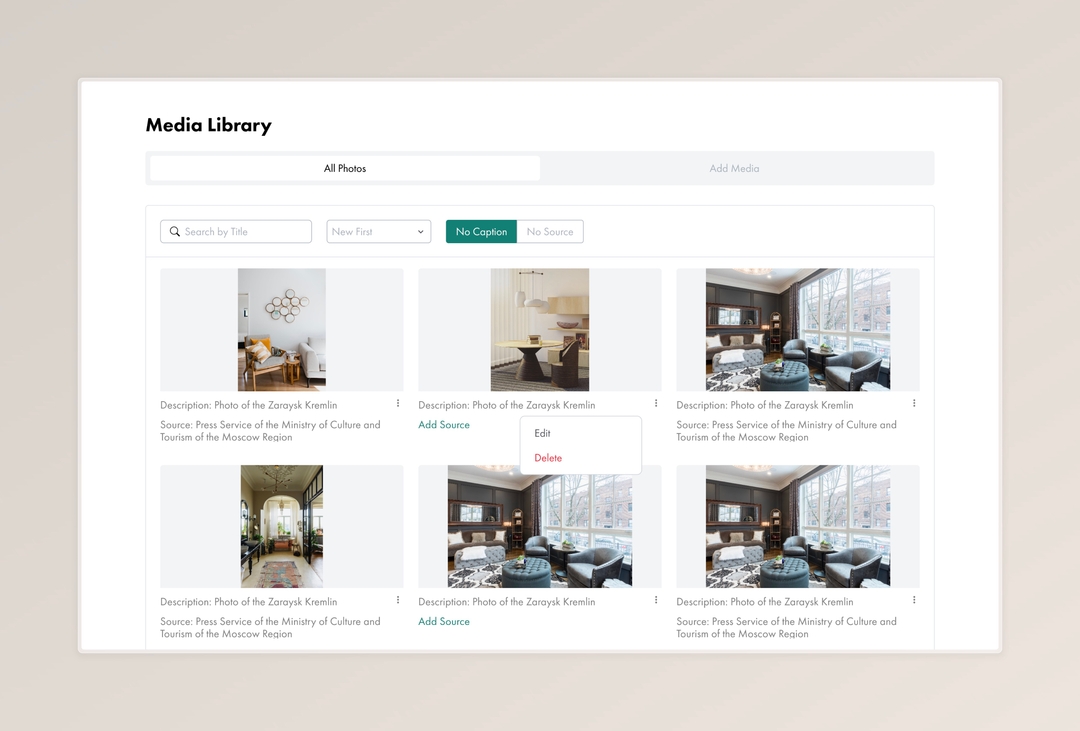Click the search magnifier icon
The image size is (1080, 731).
tap(175, 231)
